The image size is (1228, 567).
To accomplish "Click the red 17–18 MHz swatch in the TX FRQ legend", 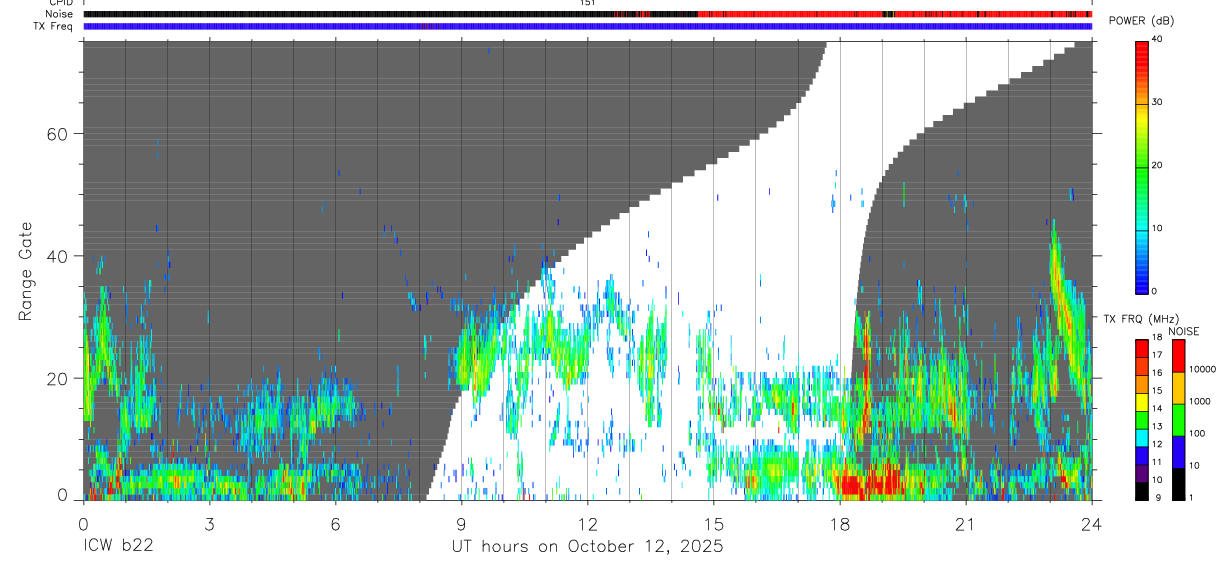I will [1141, 348].
